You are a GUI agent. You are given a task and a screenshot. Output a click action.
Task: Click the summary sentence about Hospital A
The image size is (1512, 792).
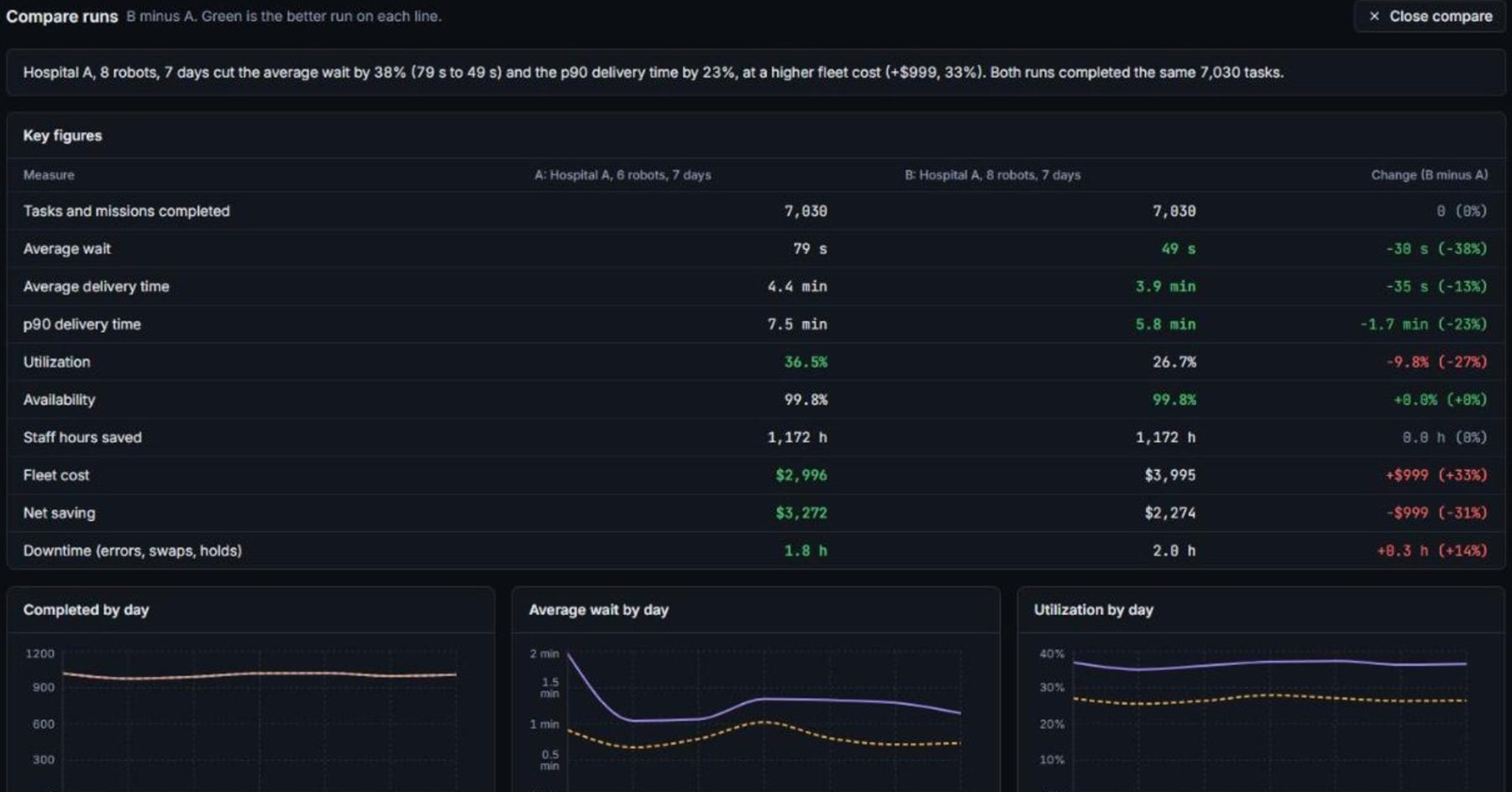click(653, 72)
